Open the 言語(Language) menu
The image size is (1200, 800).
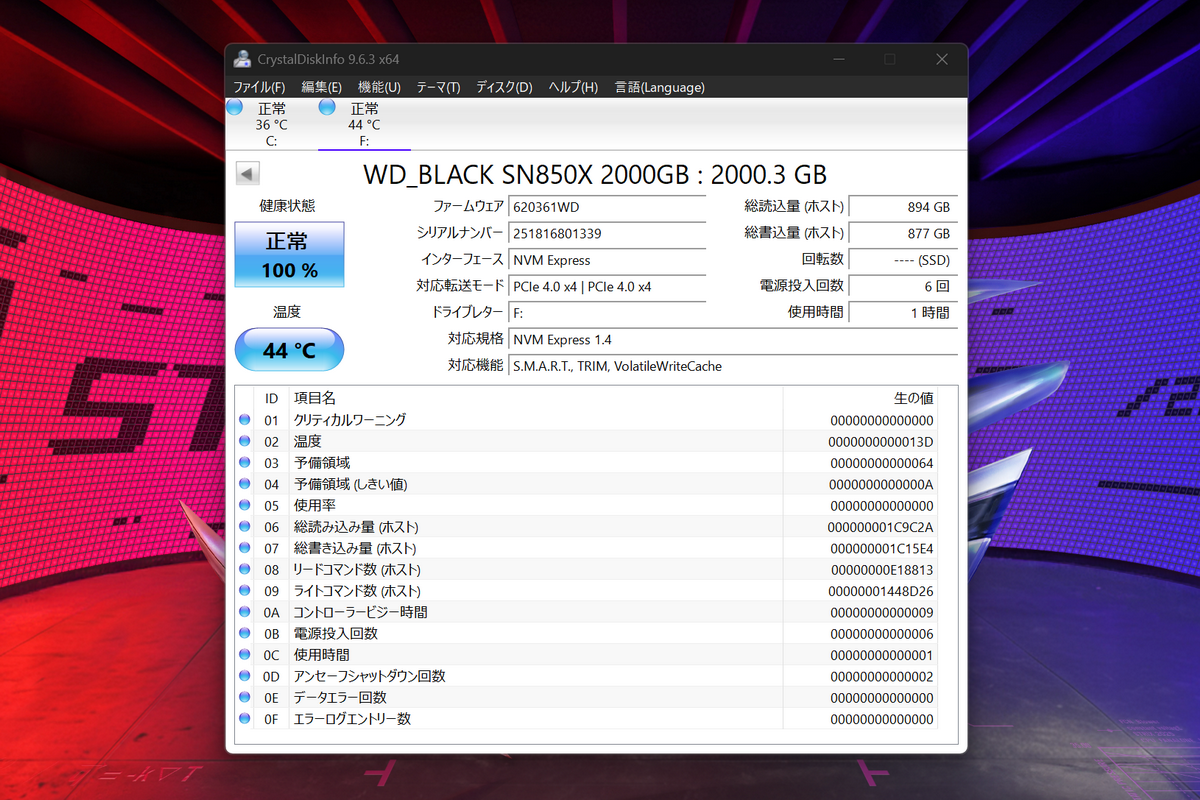(x=659, y=87)
